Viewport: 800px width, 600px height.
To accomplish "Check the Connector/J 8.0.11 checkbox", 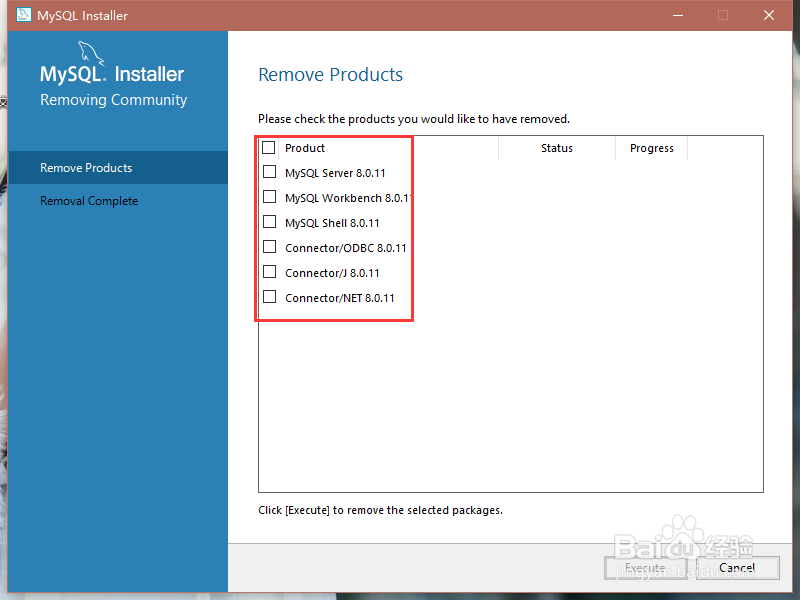I will (269, 272).
